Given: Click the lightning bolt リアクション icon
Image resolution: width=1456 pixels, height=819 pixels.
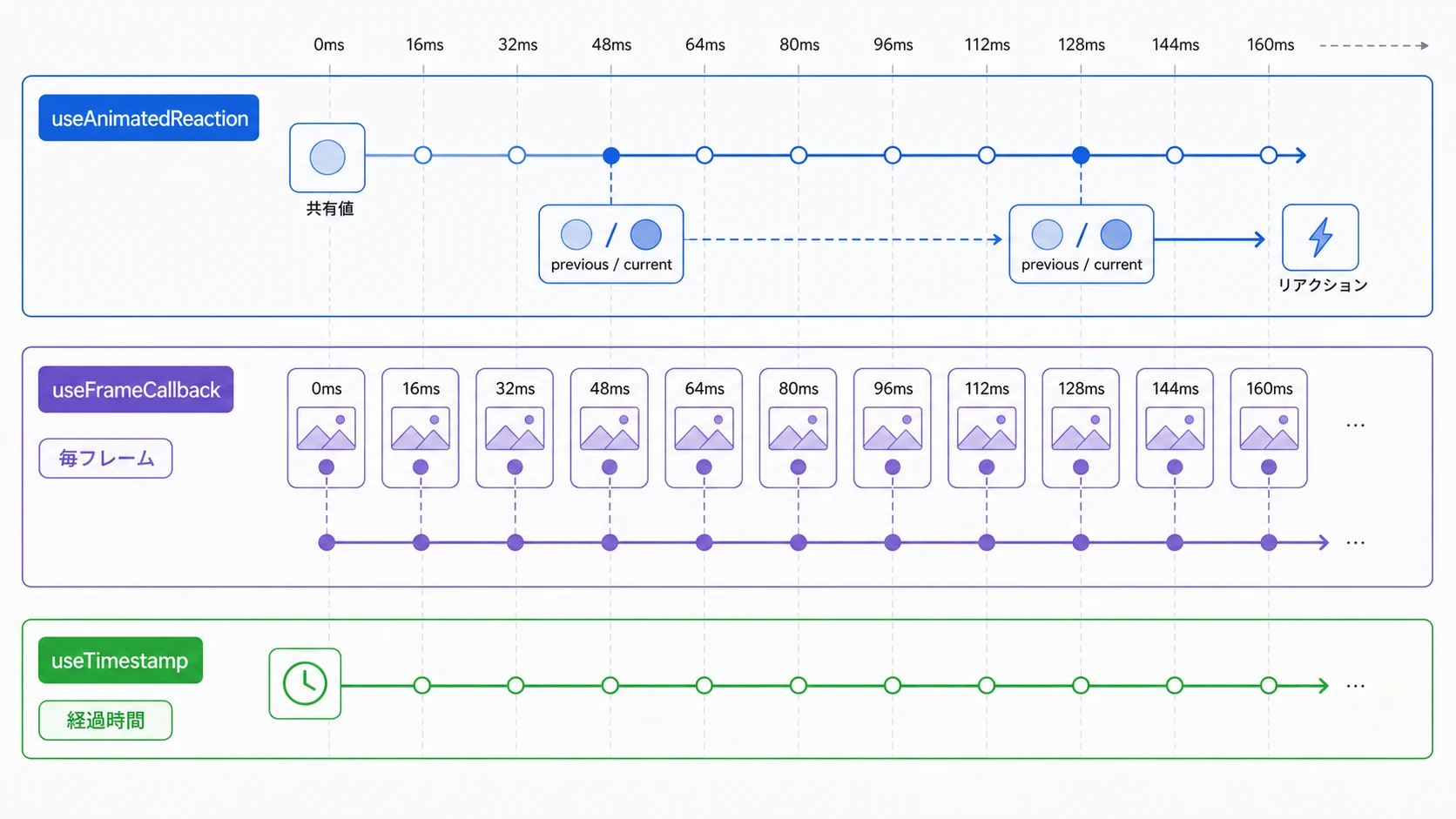Looking at the screenshot, I should pyautogui.click(x=1320, y=238).
